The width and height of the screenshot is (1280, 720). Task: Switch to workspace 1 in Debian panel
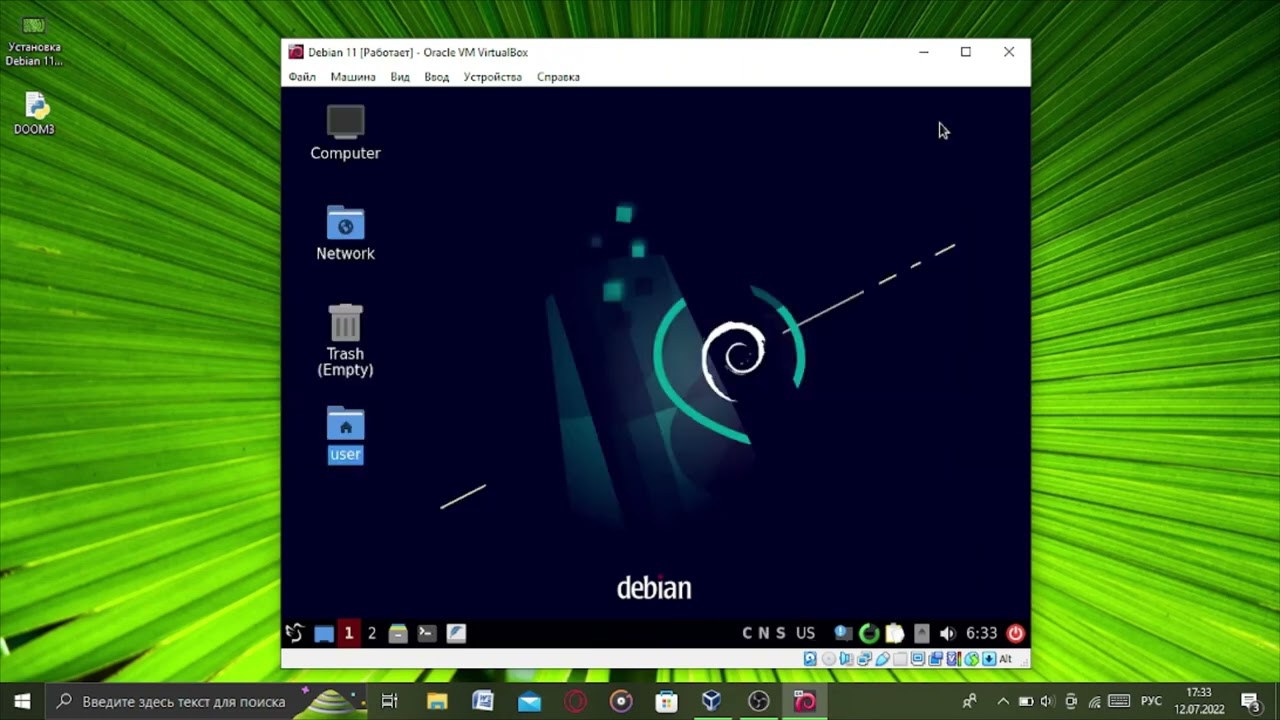pyautogui.click(x=348, y=633)
